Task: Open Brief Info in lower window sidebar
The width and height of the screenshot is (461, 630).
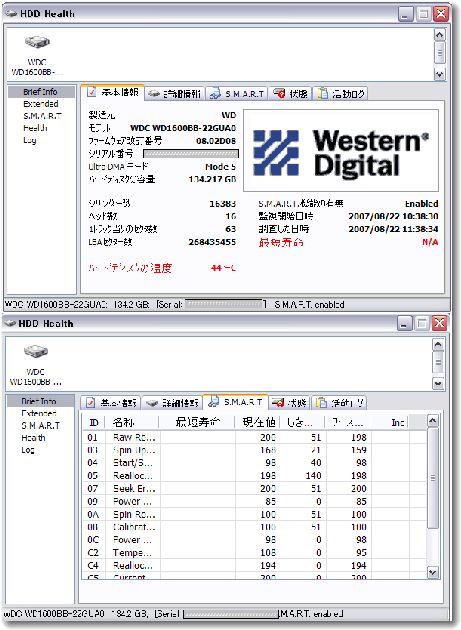Action: tap(39, 401)
